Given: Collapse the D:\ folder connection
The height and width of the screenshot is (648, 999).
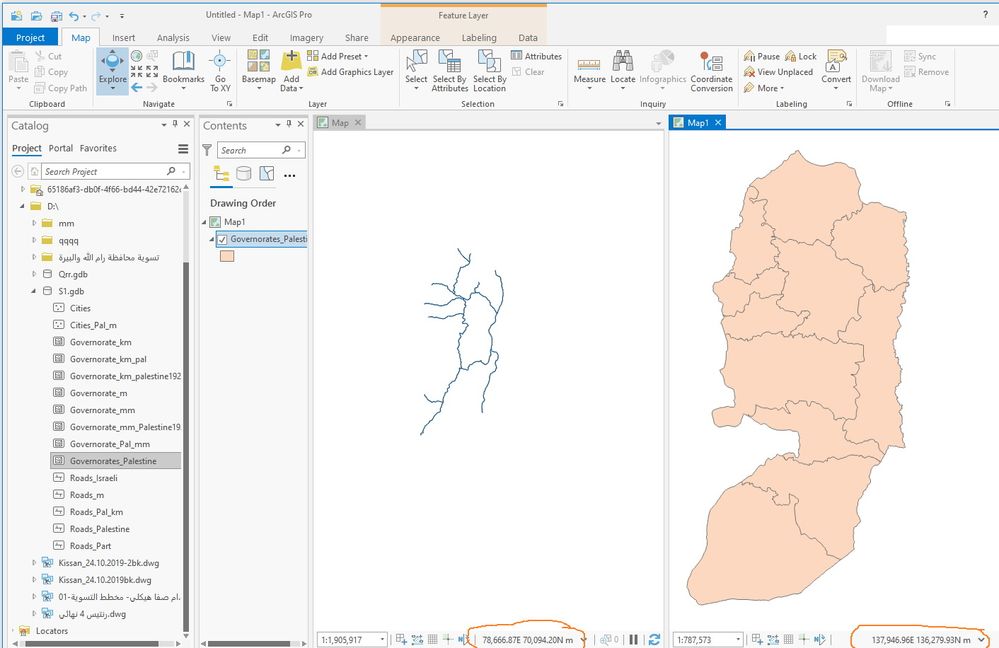Looking at the screenshot, I should 22,206.
